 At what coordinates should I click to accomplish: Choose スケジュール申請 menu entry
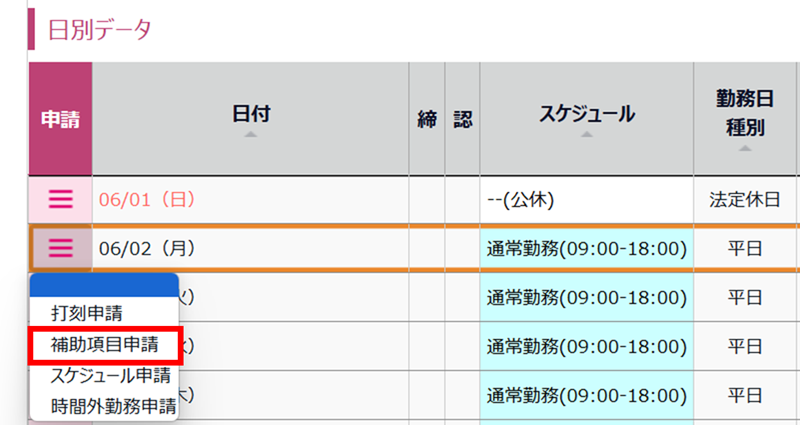click(110, 375)
